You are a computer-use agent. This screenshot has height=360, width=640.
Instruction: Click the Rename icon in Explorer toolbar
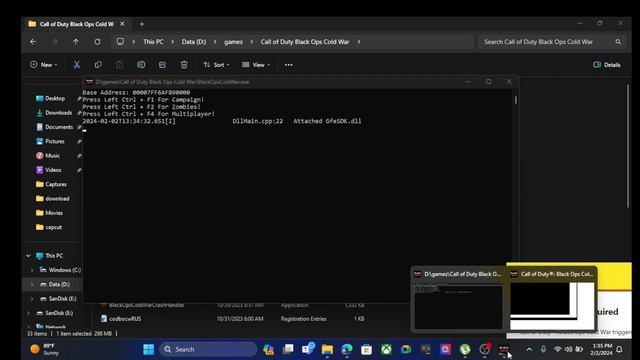click(x=141, y=65)
